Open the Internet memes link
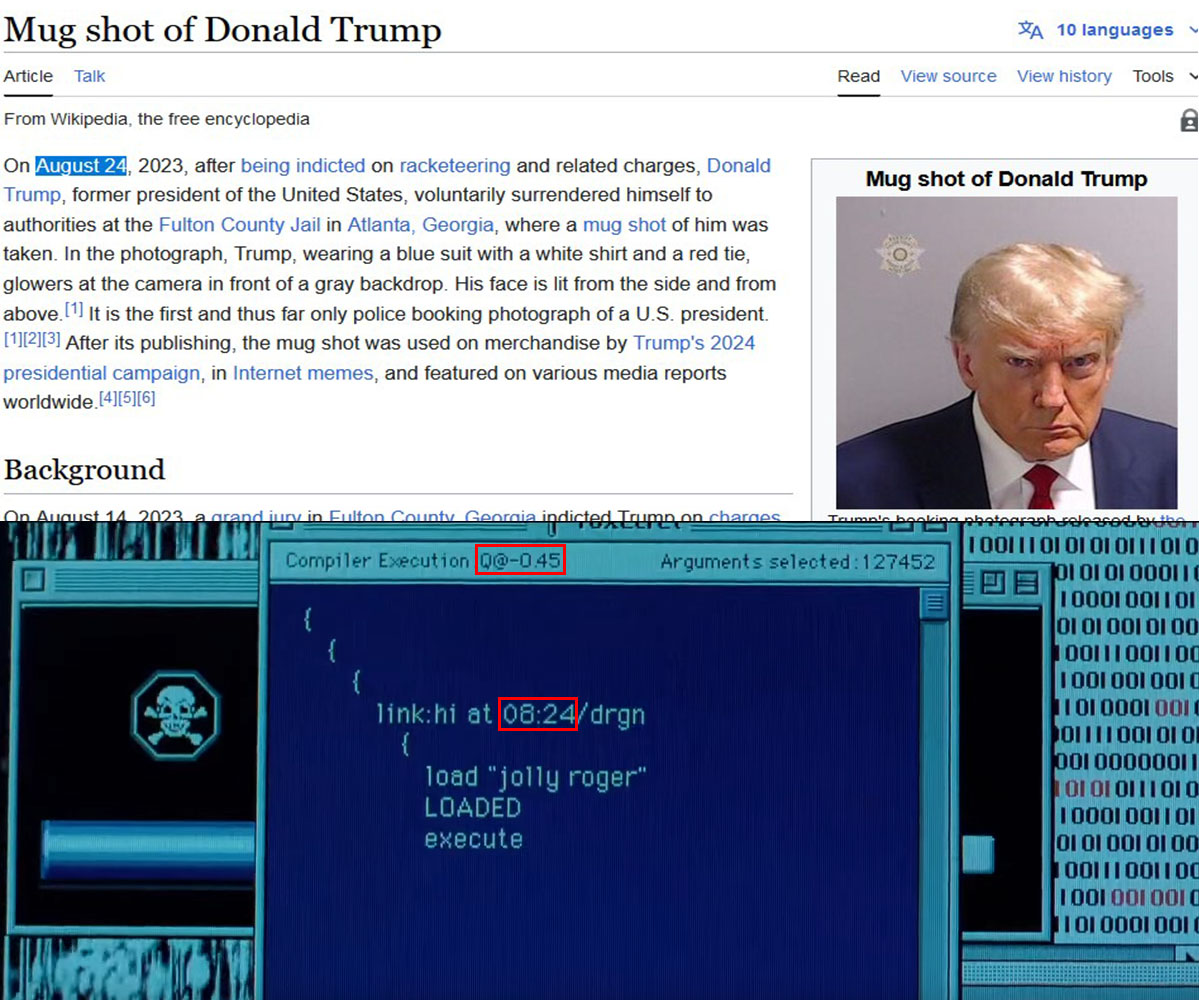Screen dimensions: 1199x1000 pos(303,373)
